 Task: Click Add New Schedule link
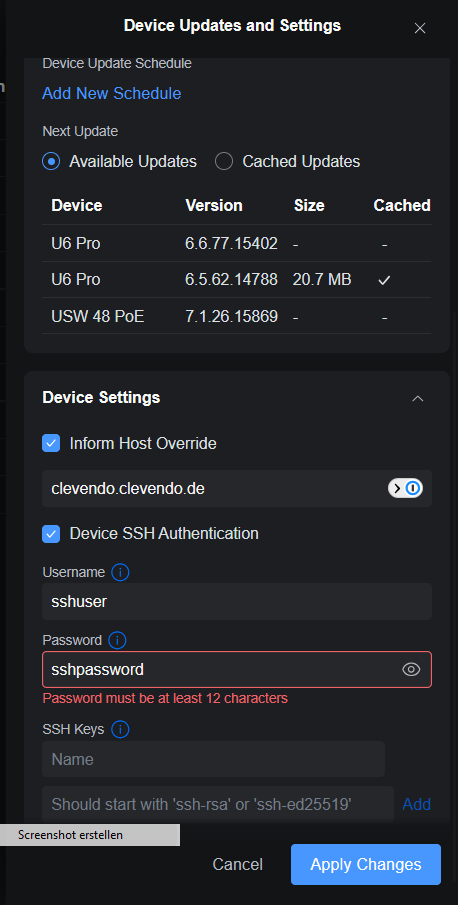pos(111,94)
